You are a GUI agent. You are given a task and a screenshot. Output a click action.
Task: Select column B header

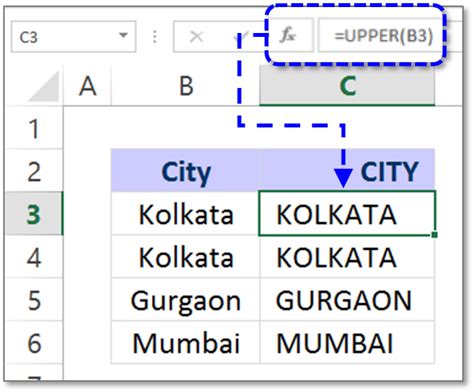(186, 86)
